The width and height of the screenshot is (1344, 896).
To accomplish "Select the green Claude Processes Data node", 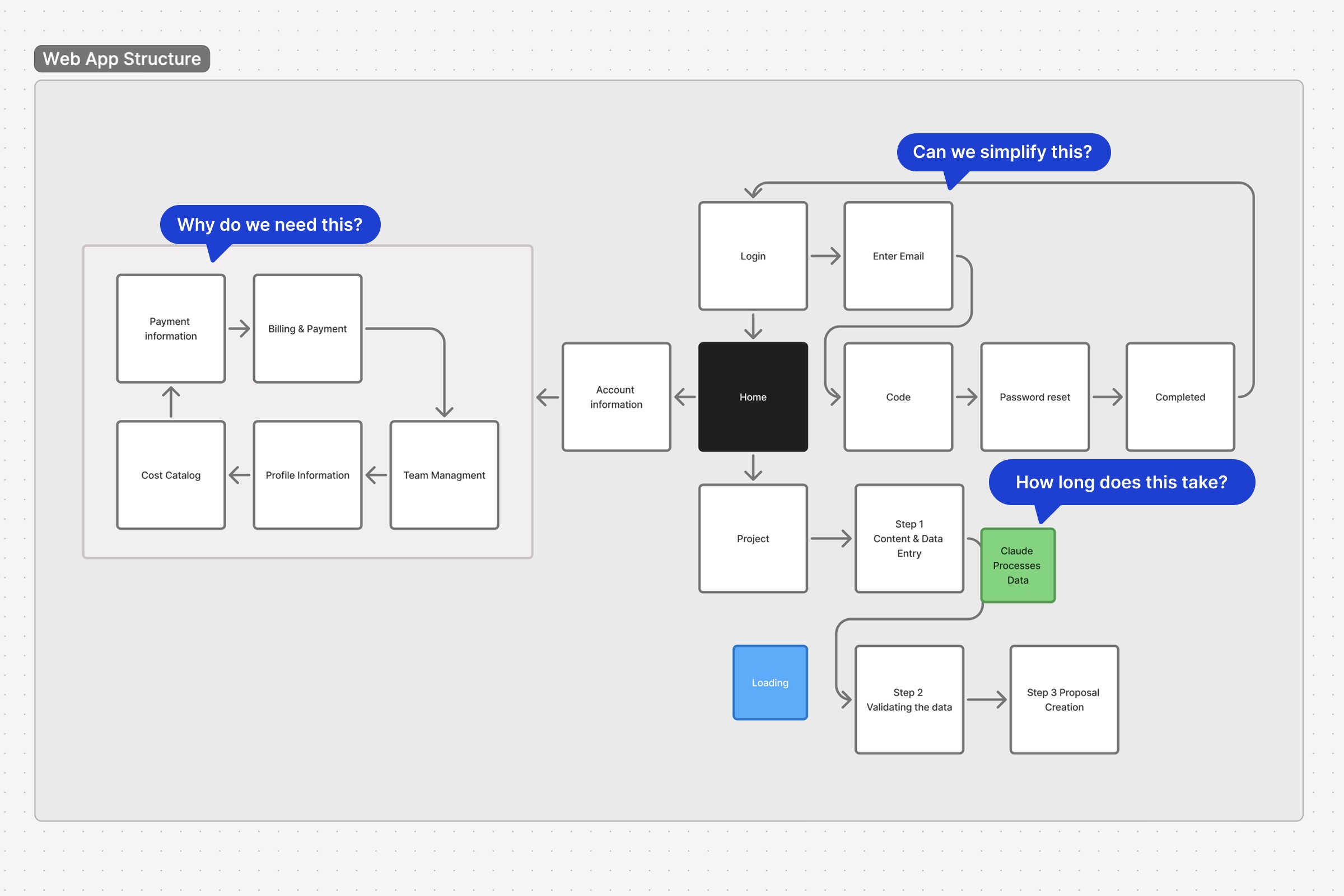I will point(1017,565).
